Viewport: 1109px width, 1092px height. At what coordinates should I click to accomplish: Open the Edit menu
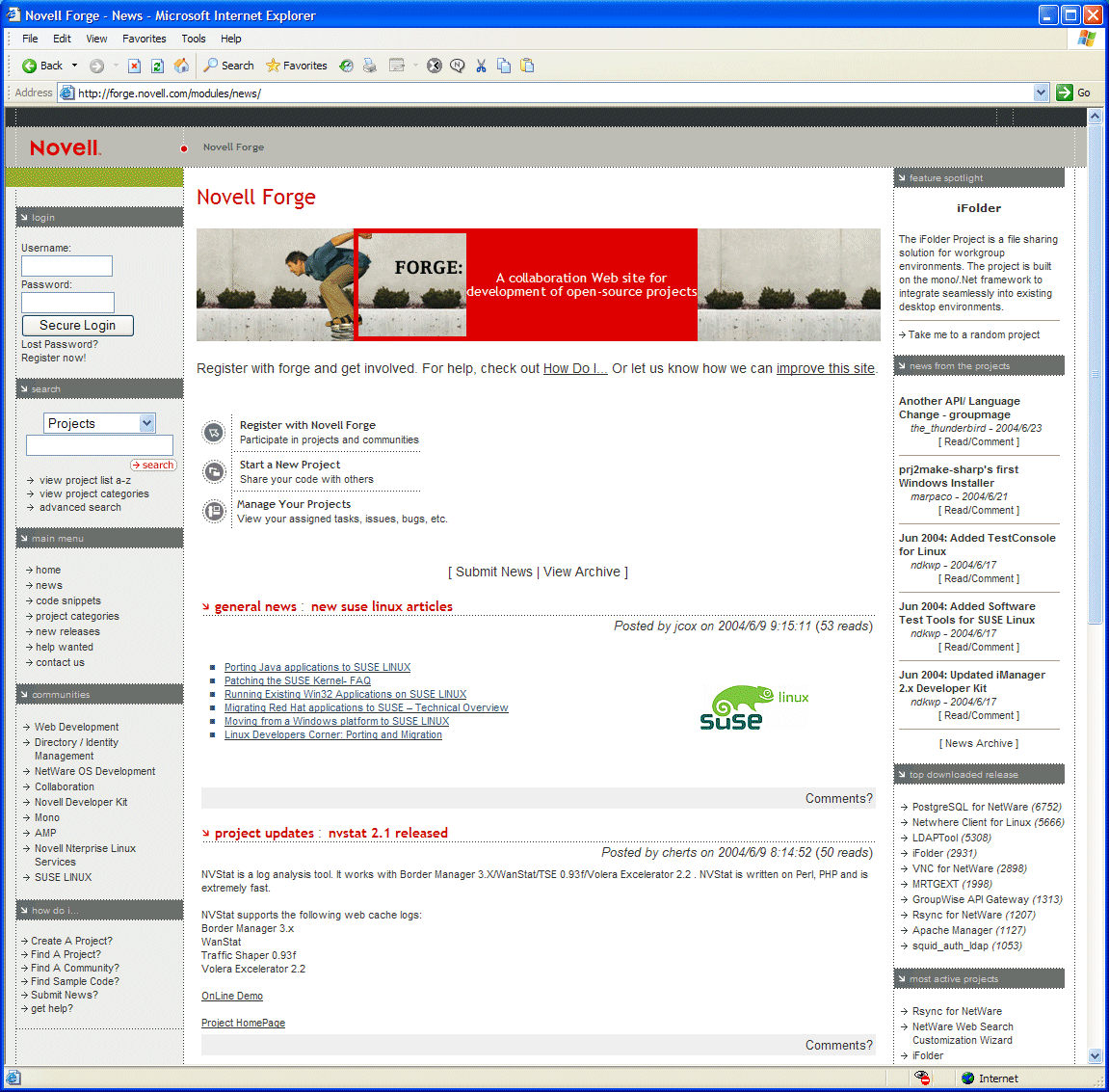[x=62, y=39]
